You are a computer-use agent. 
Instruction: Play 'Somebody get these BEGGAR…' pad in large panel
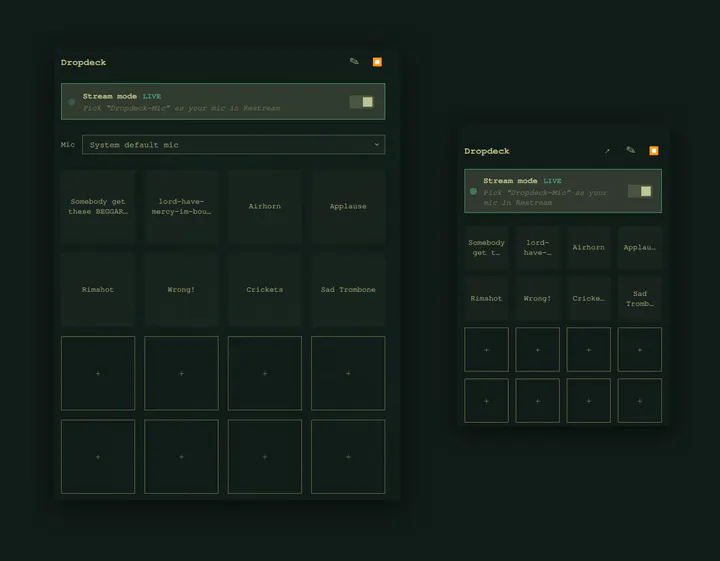[98, 207]
